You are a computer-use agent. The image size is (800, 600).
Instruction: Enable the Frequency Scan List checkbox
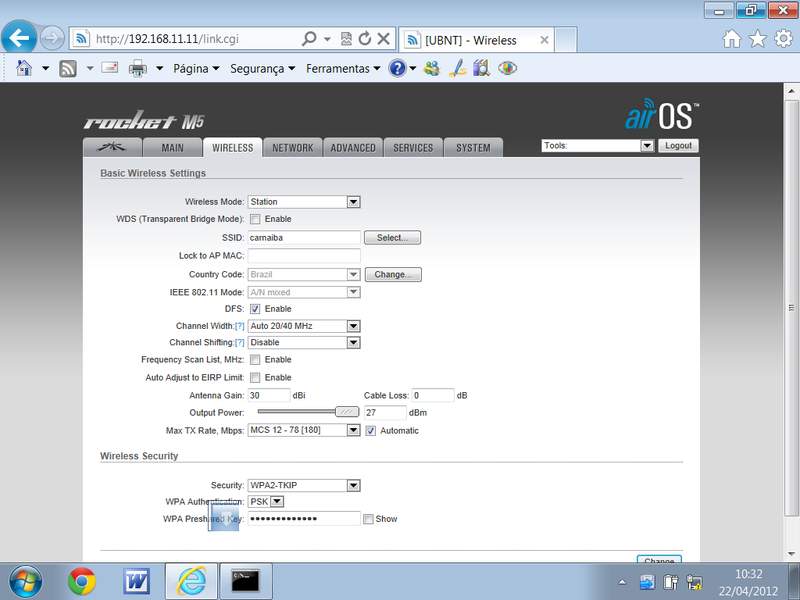(x=255, y=360)
